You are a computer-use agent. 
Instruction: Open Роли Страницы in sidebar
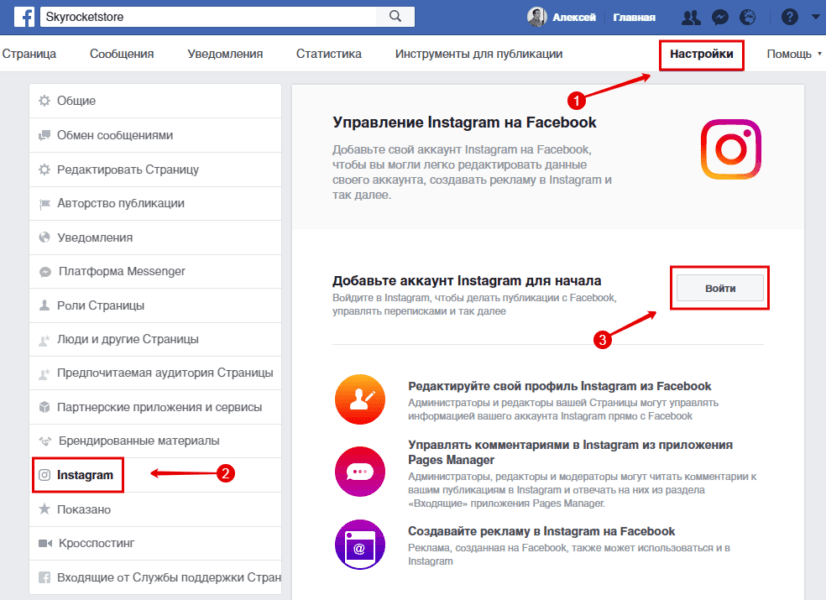155,306
